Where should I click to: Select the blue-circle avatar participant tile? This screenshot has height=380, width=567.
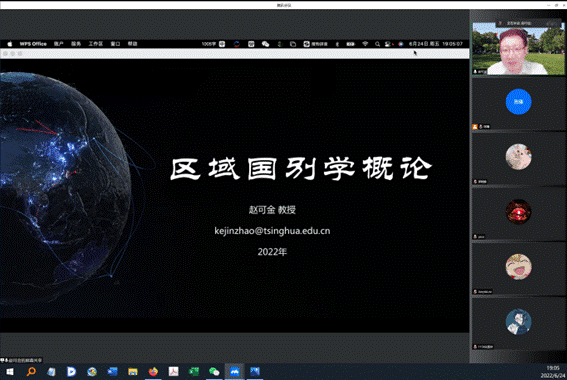coord(518,103)
